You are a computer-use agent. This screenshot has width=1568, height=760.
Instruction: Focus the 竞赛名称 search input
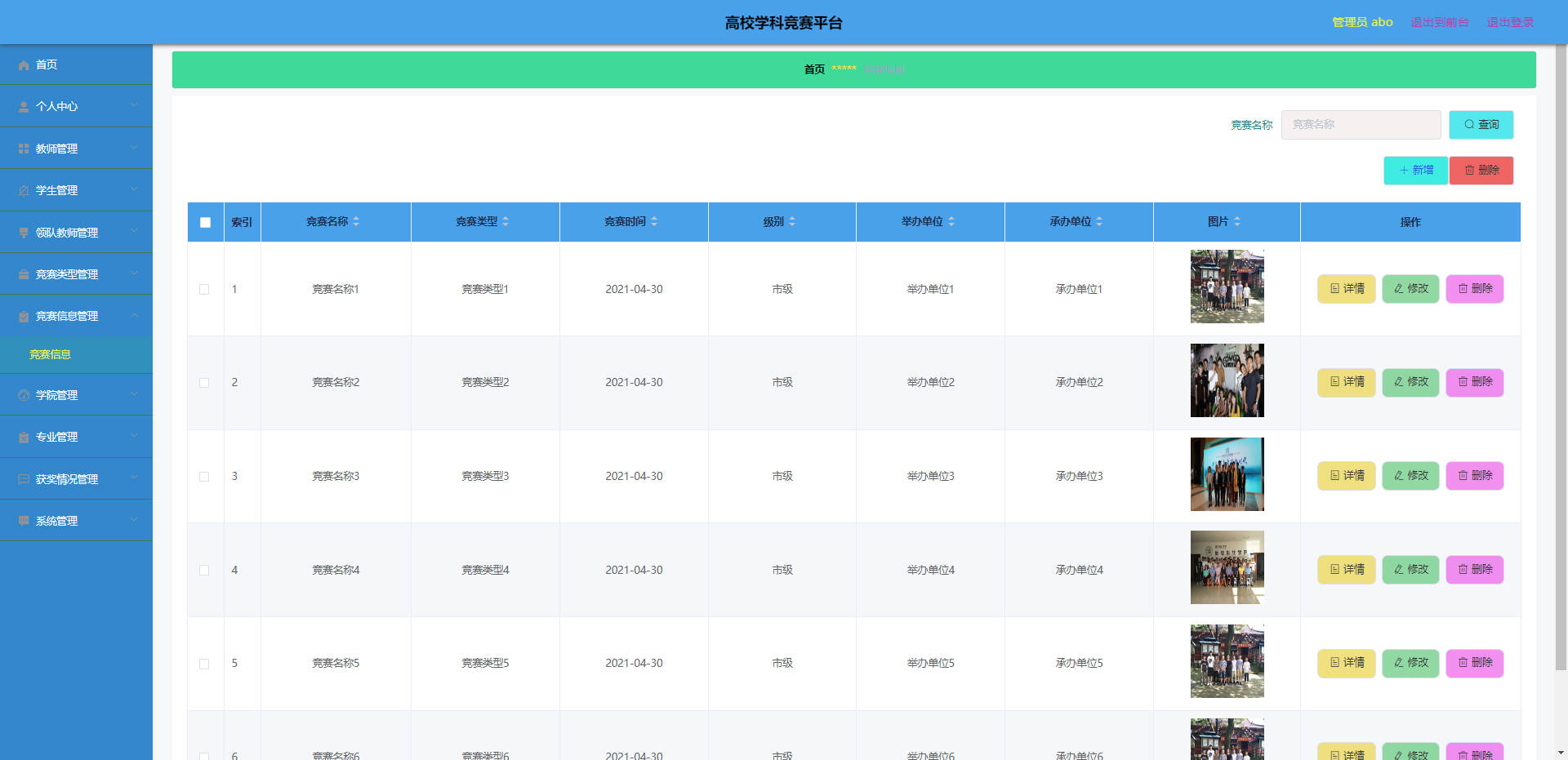coord(1361,125)
